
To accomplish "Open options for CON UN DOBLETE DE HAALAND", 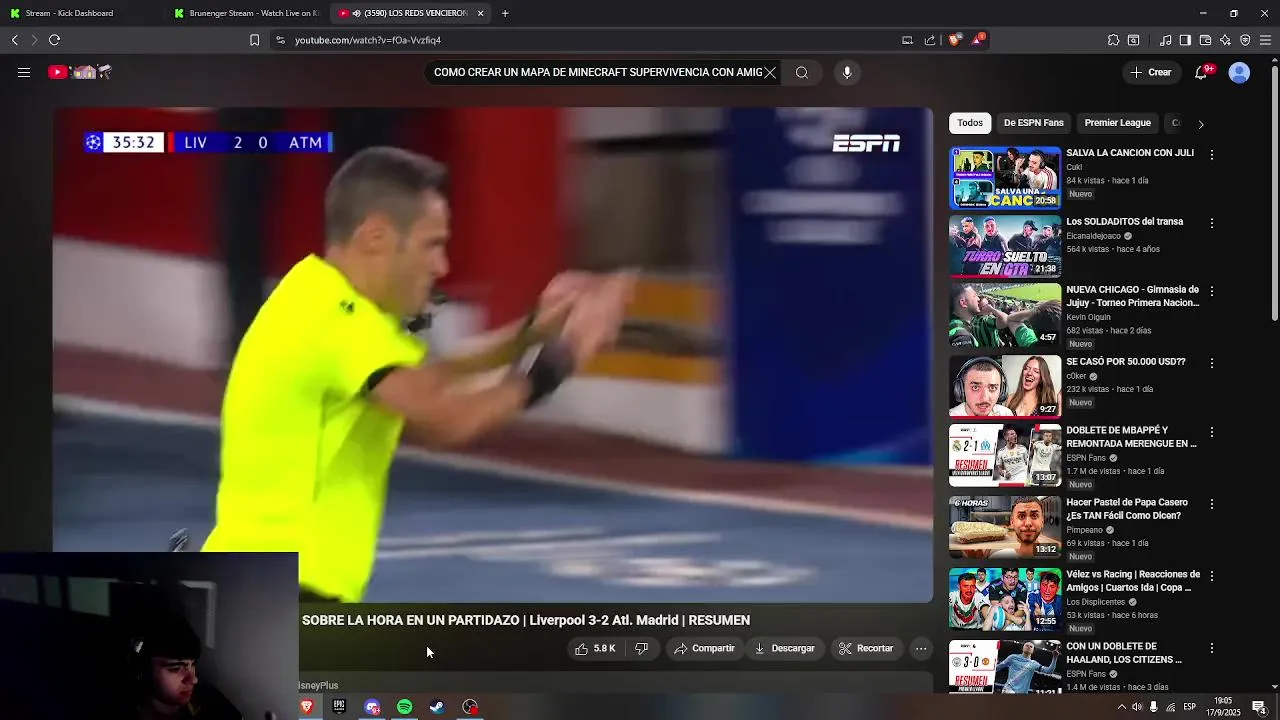I will [1211, 648].
